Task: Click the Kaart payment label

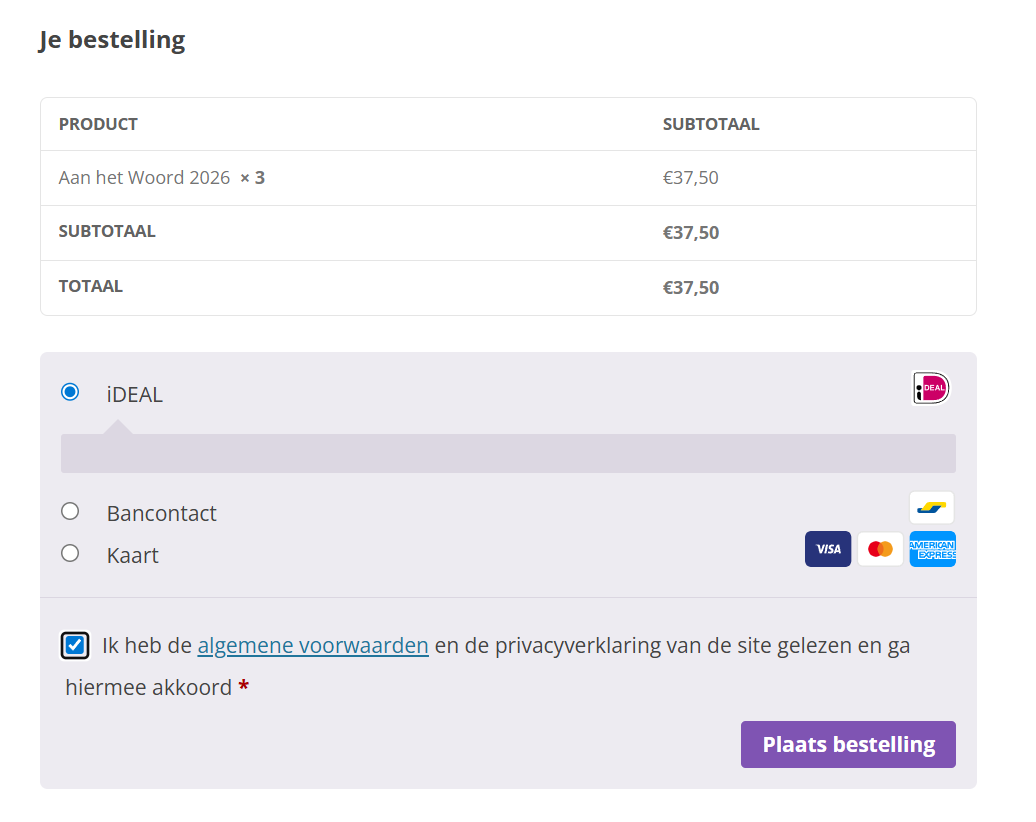Action: 133,556
